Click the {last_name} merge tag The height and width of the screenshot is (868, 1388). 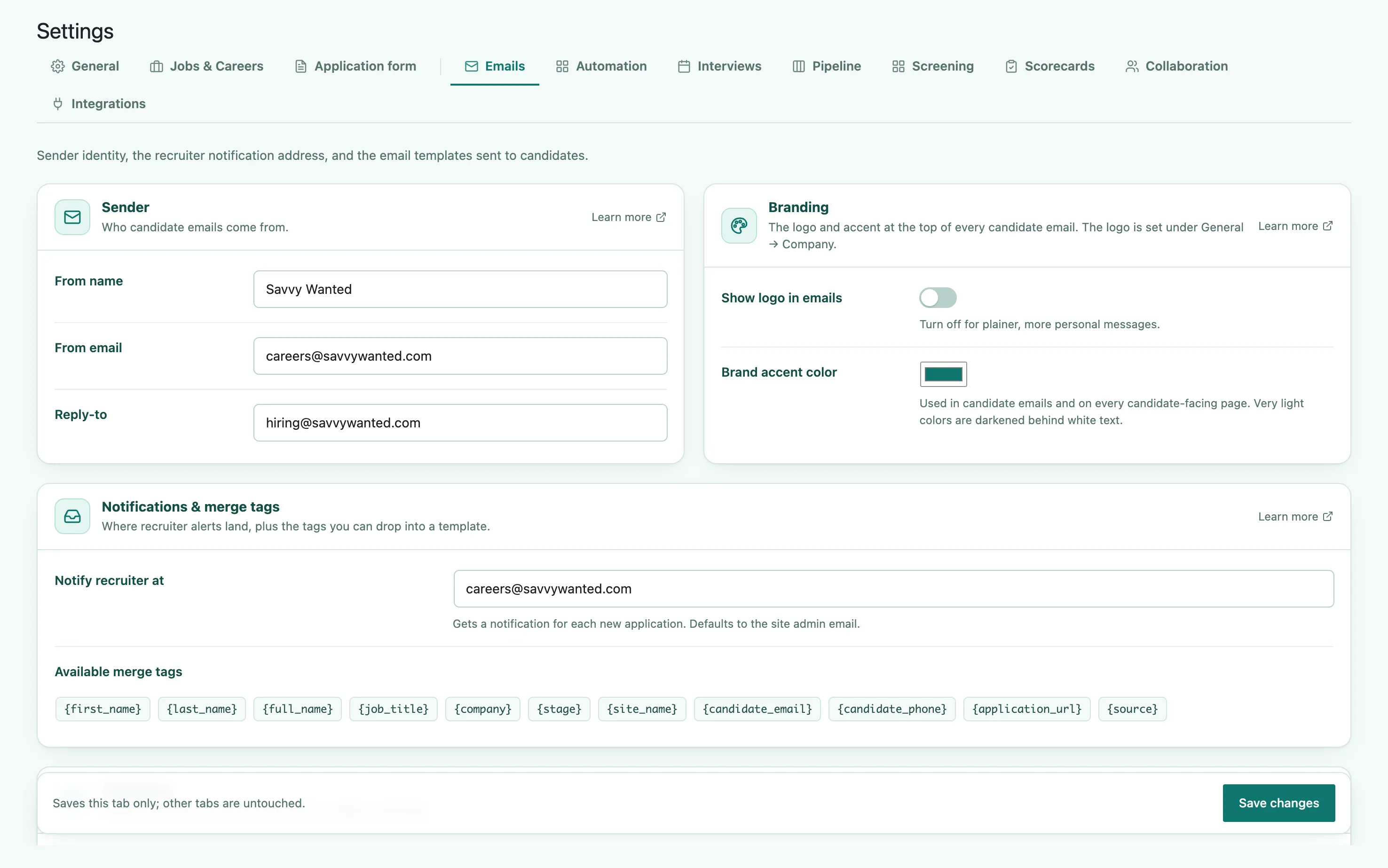(202, 709)
